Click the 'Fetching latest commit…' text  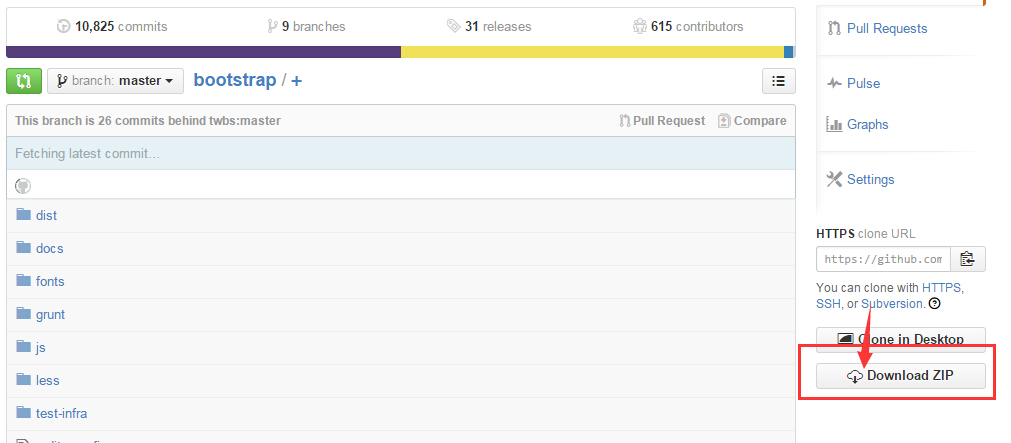tap(88, 153)
